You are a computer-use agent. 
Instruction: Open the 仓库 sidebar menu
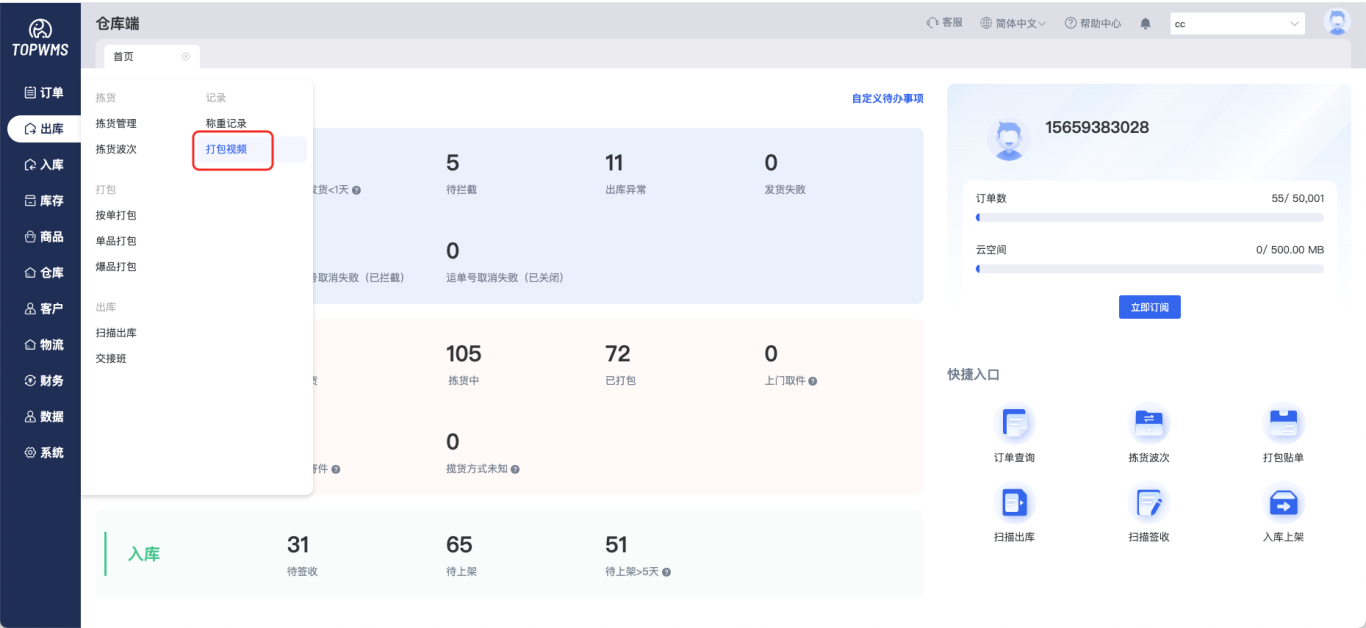point(44,273)
